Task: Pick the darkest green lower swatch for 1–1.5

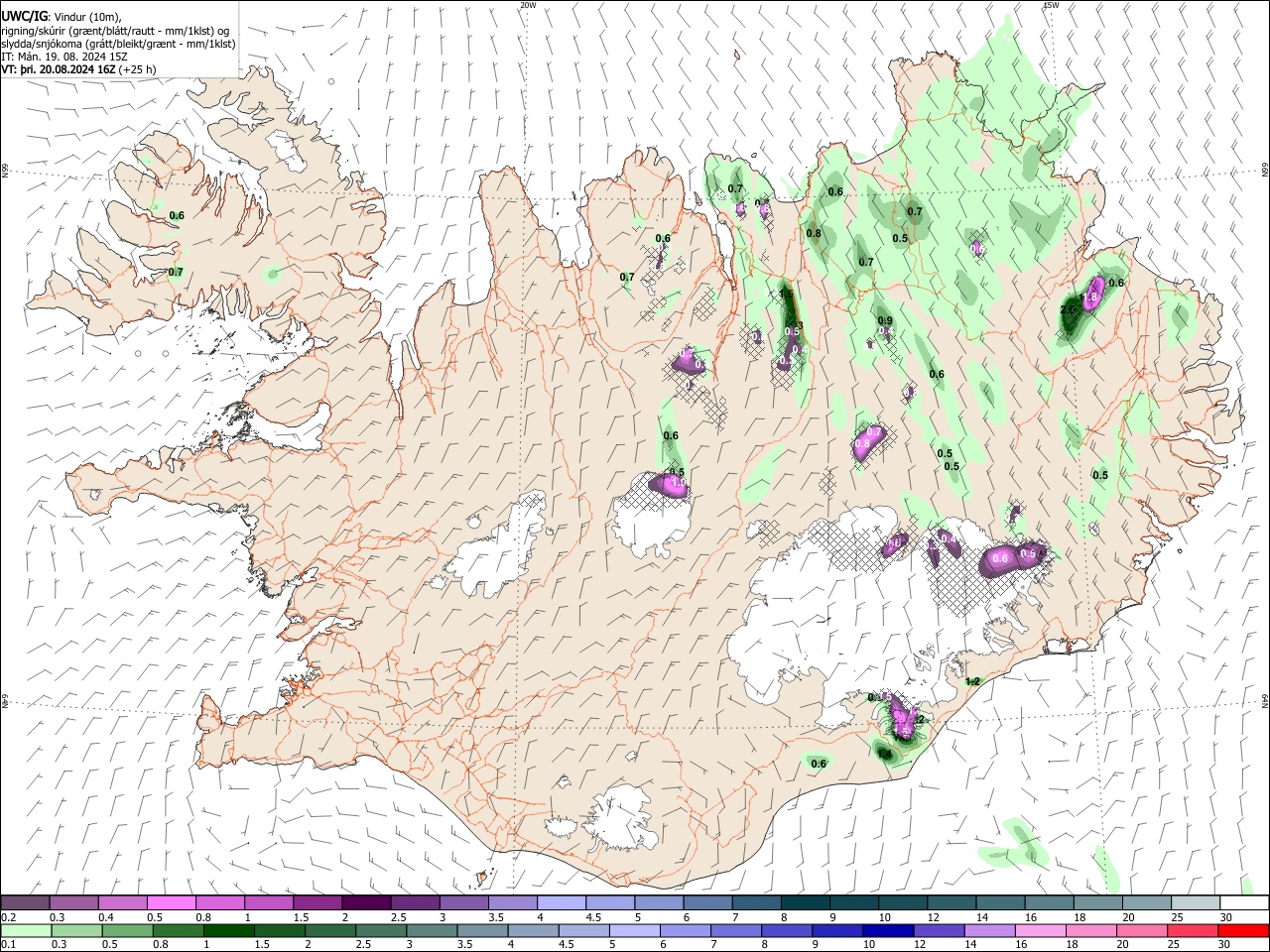Action: click(x=228, y=930)
